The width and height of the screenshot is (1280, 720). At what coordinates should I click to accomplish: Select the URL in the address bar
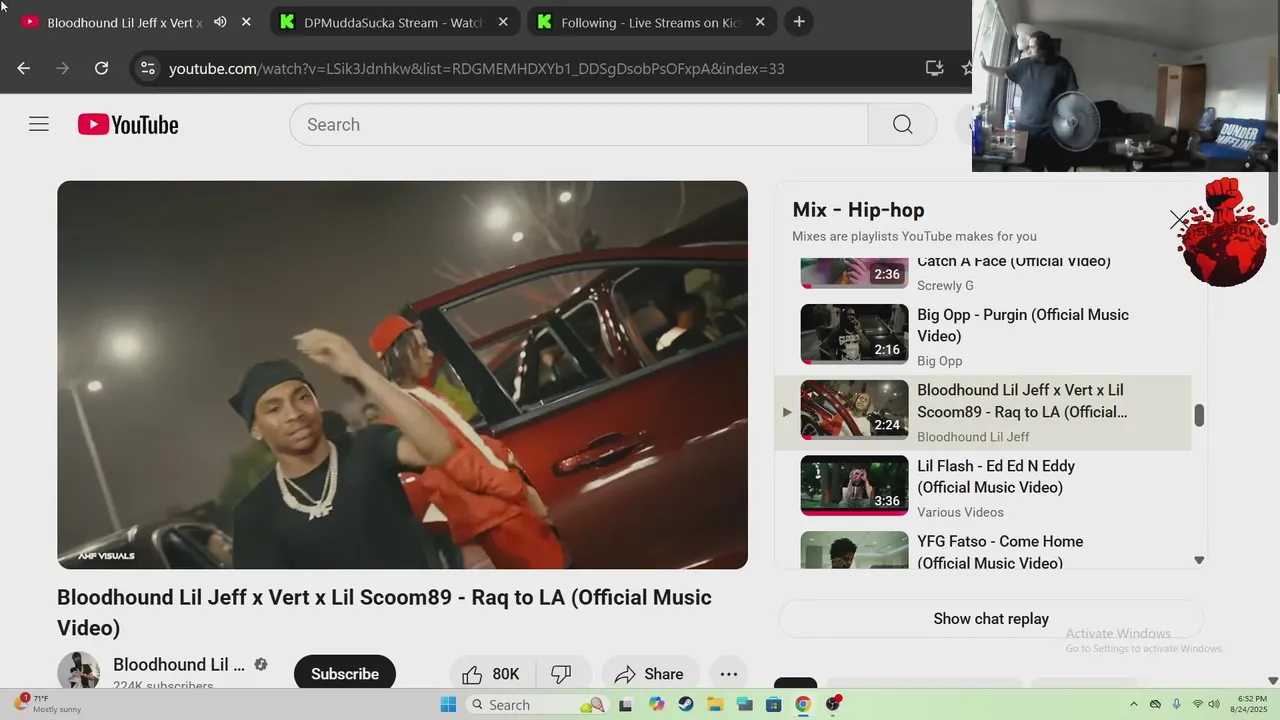tap(476, 69)
